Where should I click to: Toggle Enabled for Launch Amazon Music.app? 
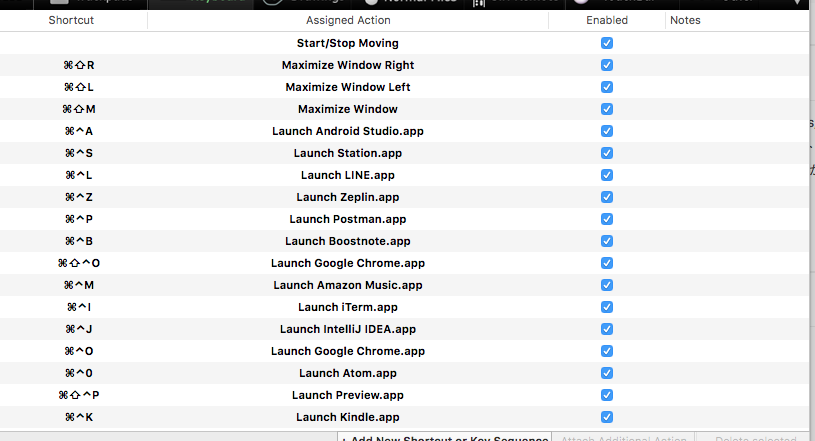coord(607,285)
